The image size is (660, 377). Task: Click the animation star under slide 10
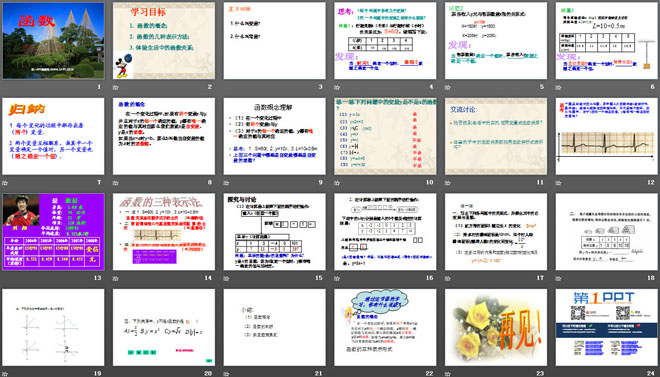(337, 183)
